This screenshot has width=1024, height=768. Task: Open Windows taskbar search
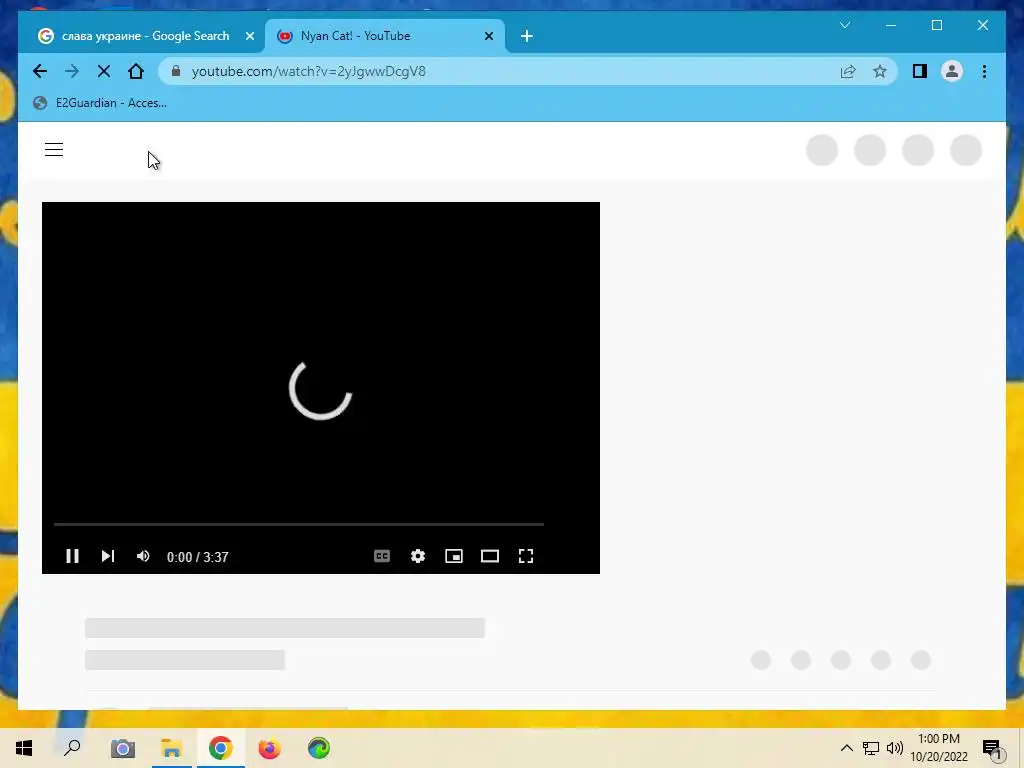click(x=72, y=748)
